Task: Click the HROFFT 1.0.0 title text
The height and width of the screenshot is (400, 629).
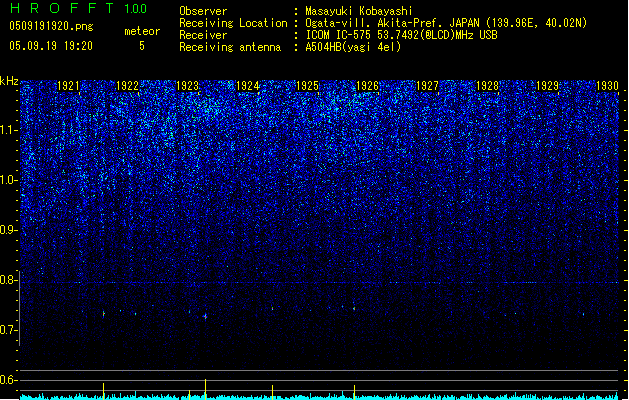Action: coord(79,8)
